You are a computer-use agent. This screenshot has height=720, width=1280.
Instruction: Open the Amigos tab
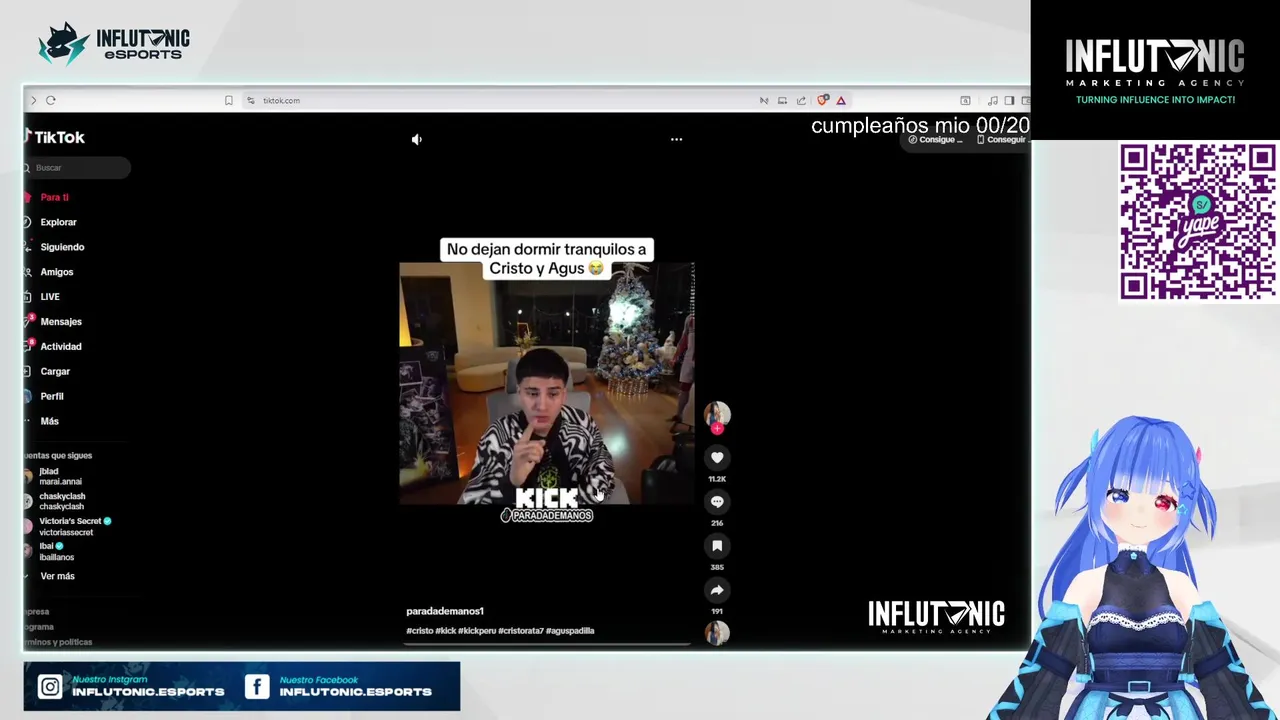coord(49,272)
